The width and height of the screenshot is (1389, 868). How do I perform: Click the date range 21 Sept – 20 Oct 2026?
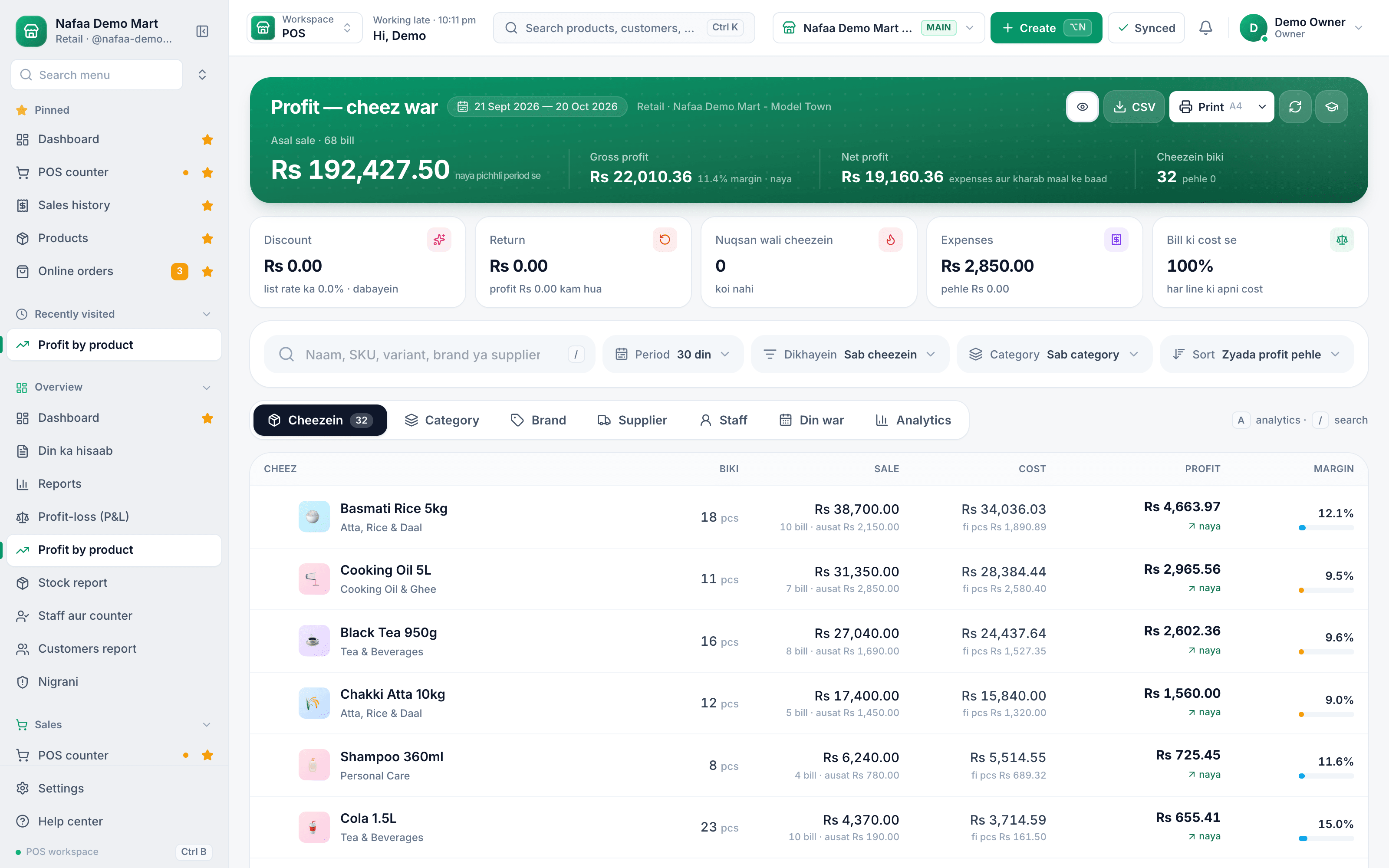(537, 107)
